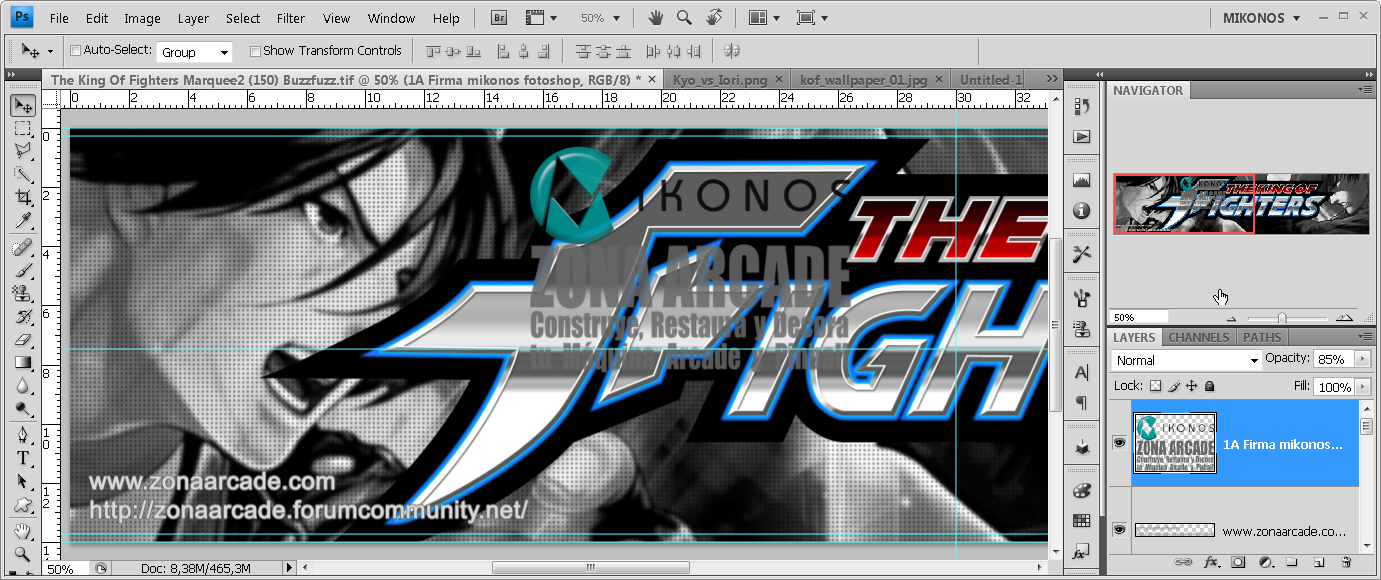Select the Eyedropper tool
This screenshot has height=580, width=1381.
coord(22,221)
